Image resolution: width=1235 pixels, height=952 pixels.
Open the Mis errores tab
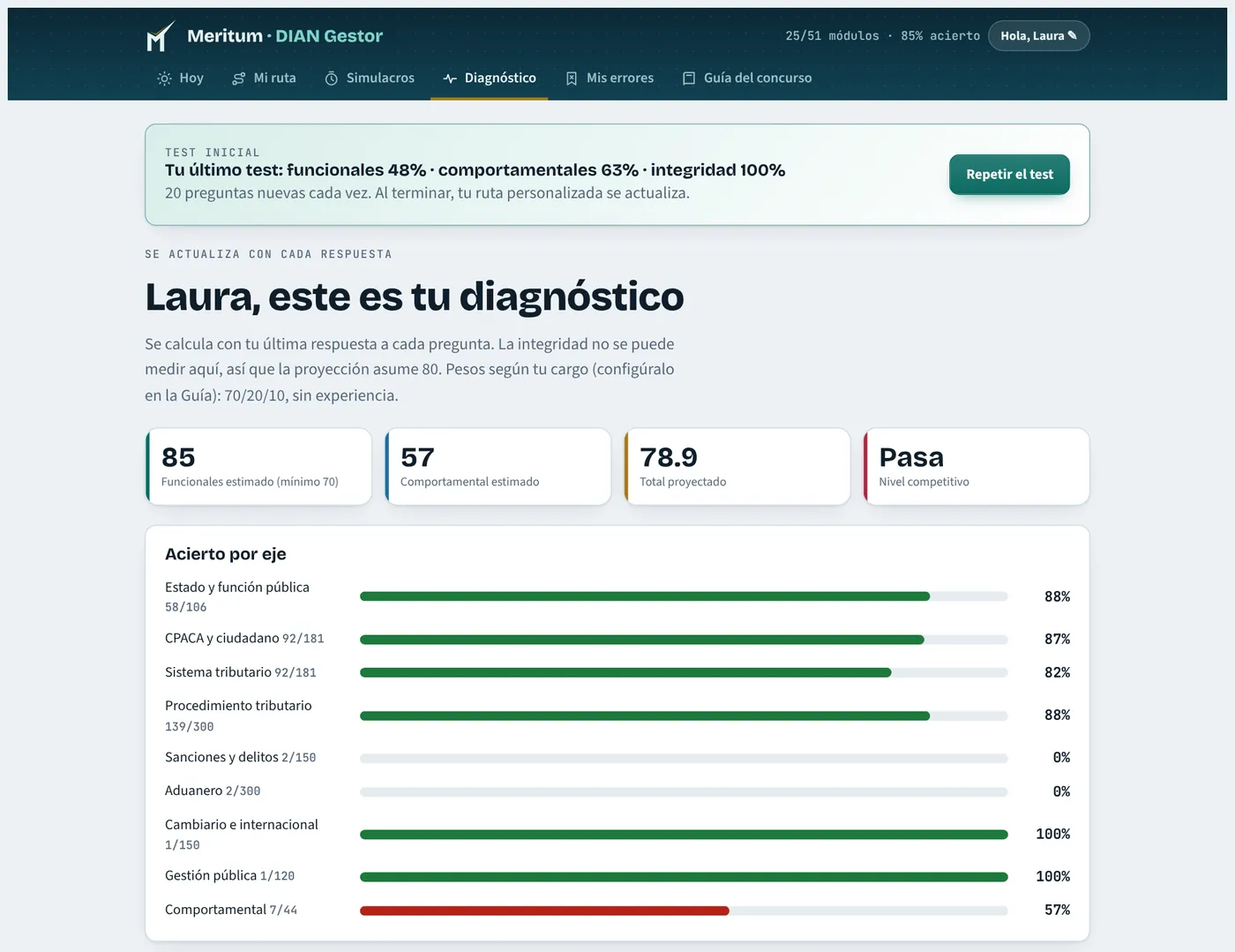click(x=610, y=79)
